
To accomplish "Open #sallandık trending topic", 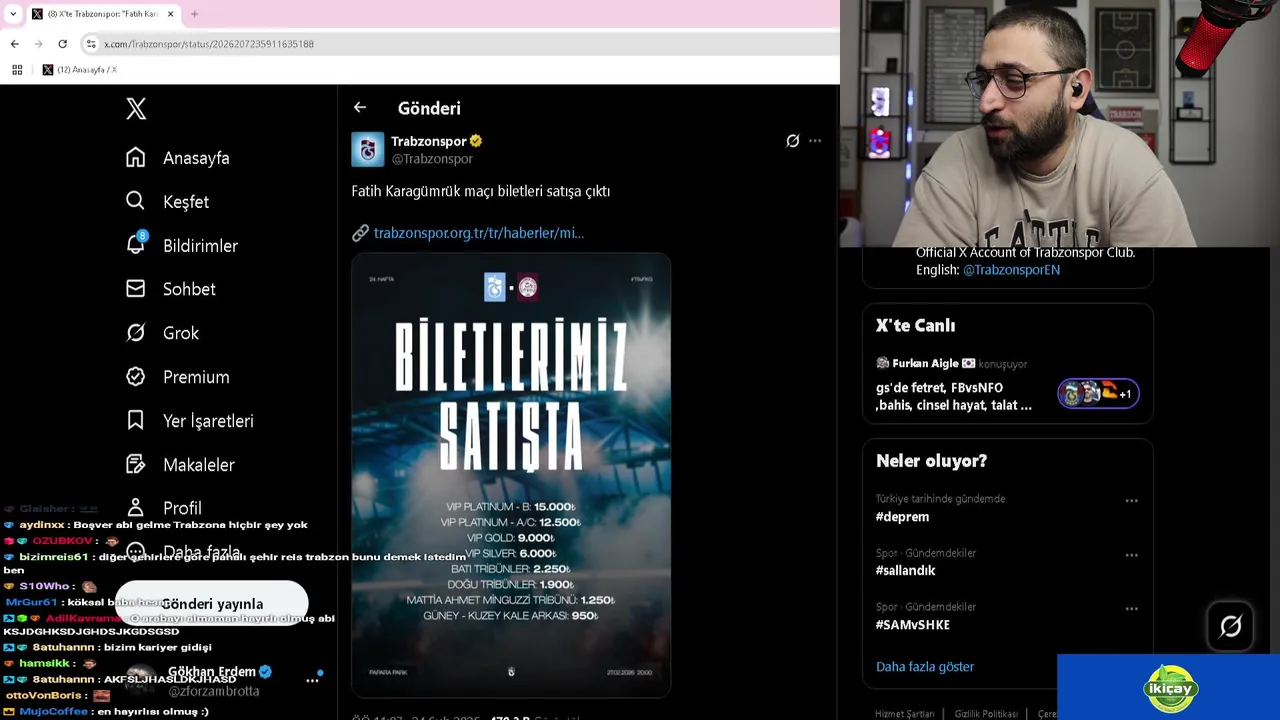I will point(905,571).
